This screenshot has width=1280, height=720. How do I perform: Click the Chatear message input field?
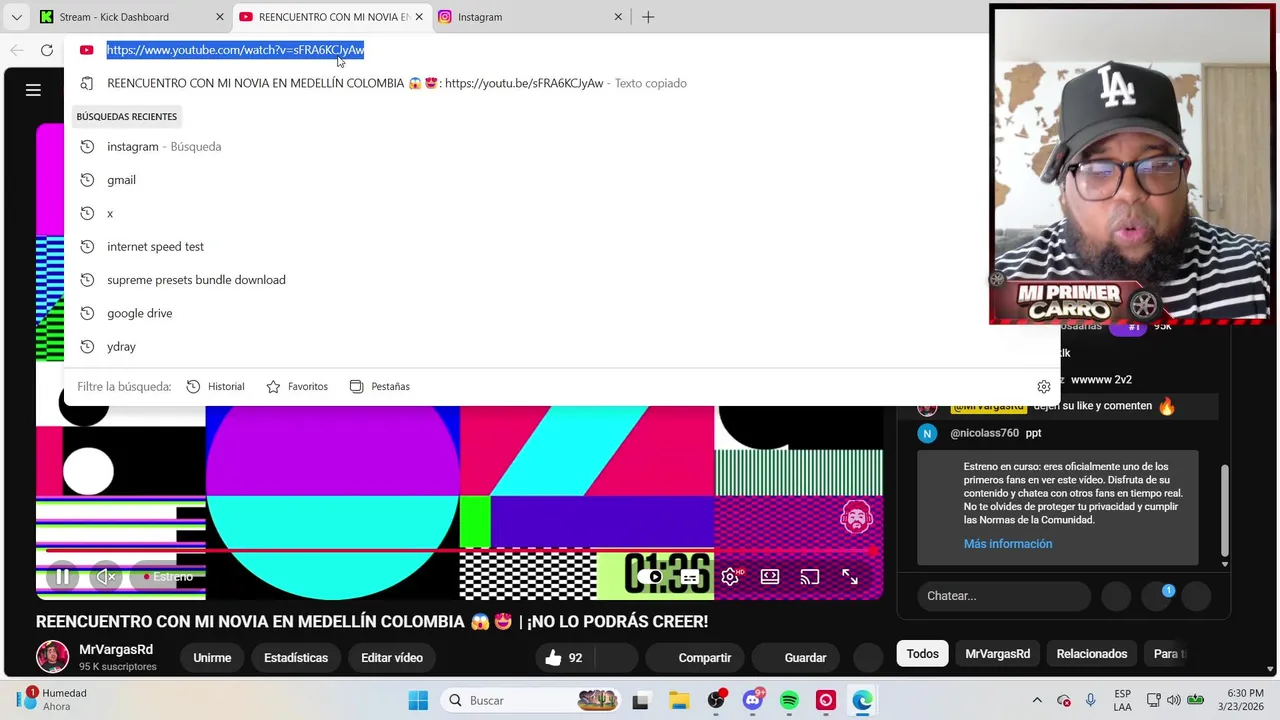1003,596
